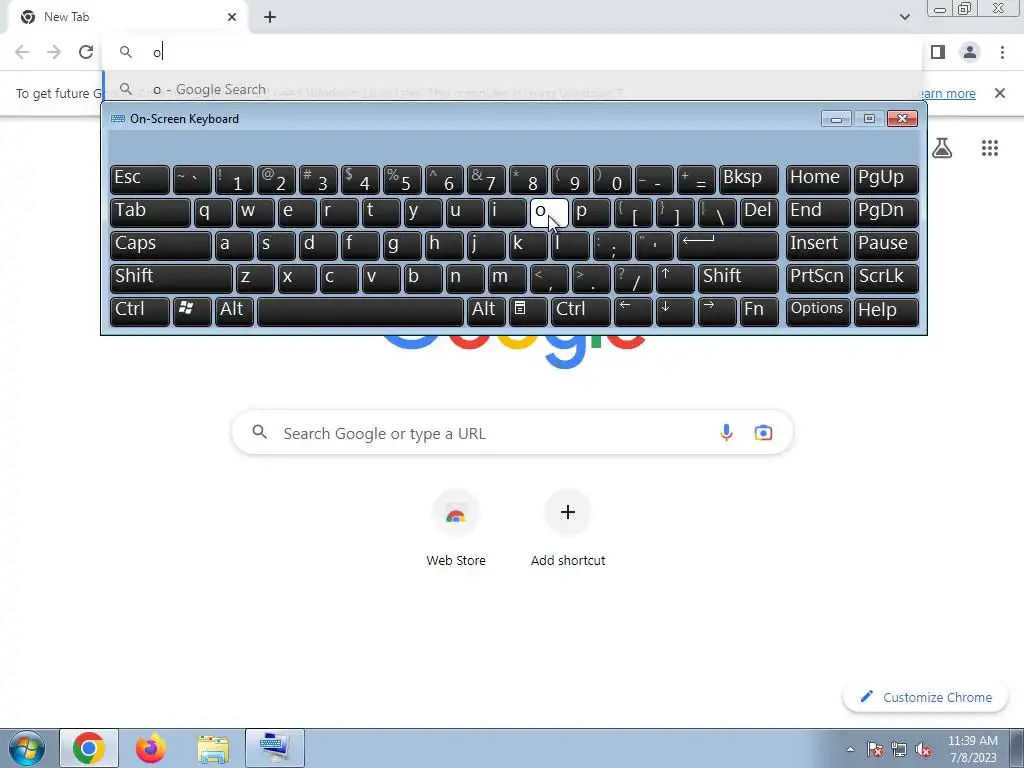Toggle the left Shift key
The width and height of the screenshot is (1024, 768).
[171, 278]
